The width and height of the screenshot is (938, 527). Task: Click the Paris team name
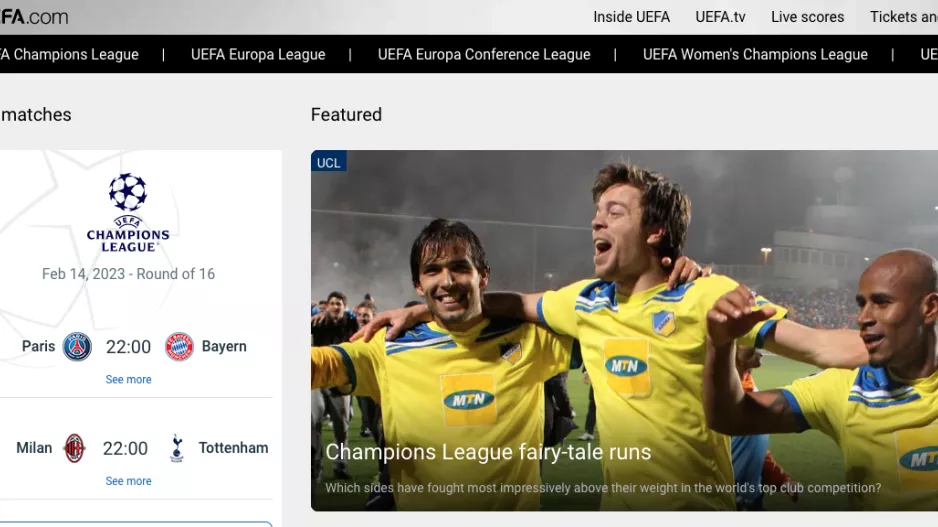pyautogui.click(x=38, y=346)
